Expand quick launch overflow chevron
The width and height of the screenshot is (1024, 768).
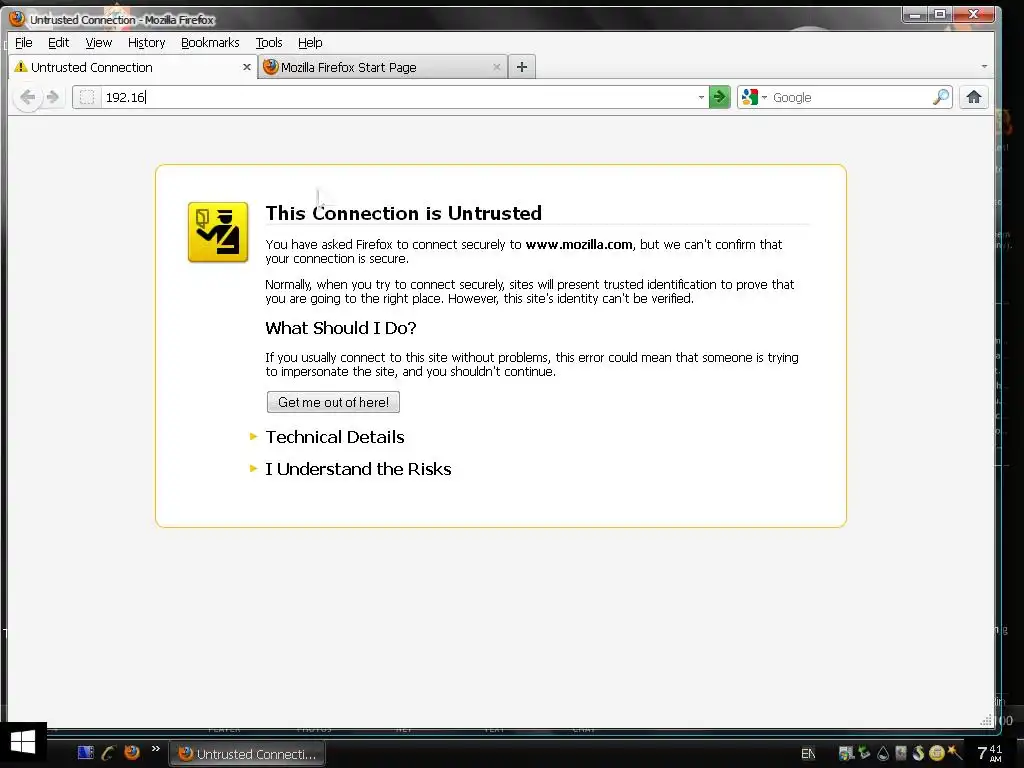(155, 749)
